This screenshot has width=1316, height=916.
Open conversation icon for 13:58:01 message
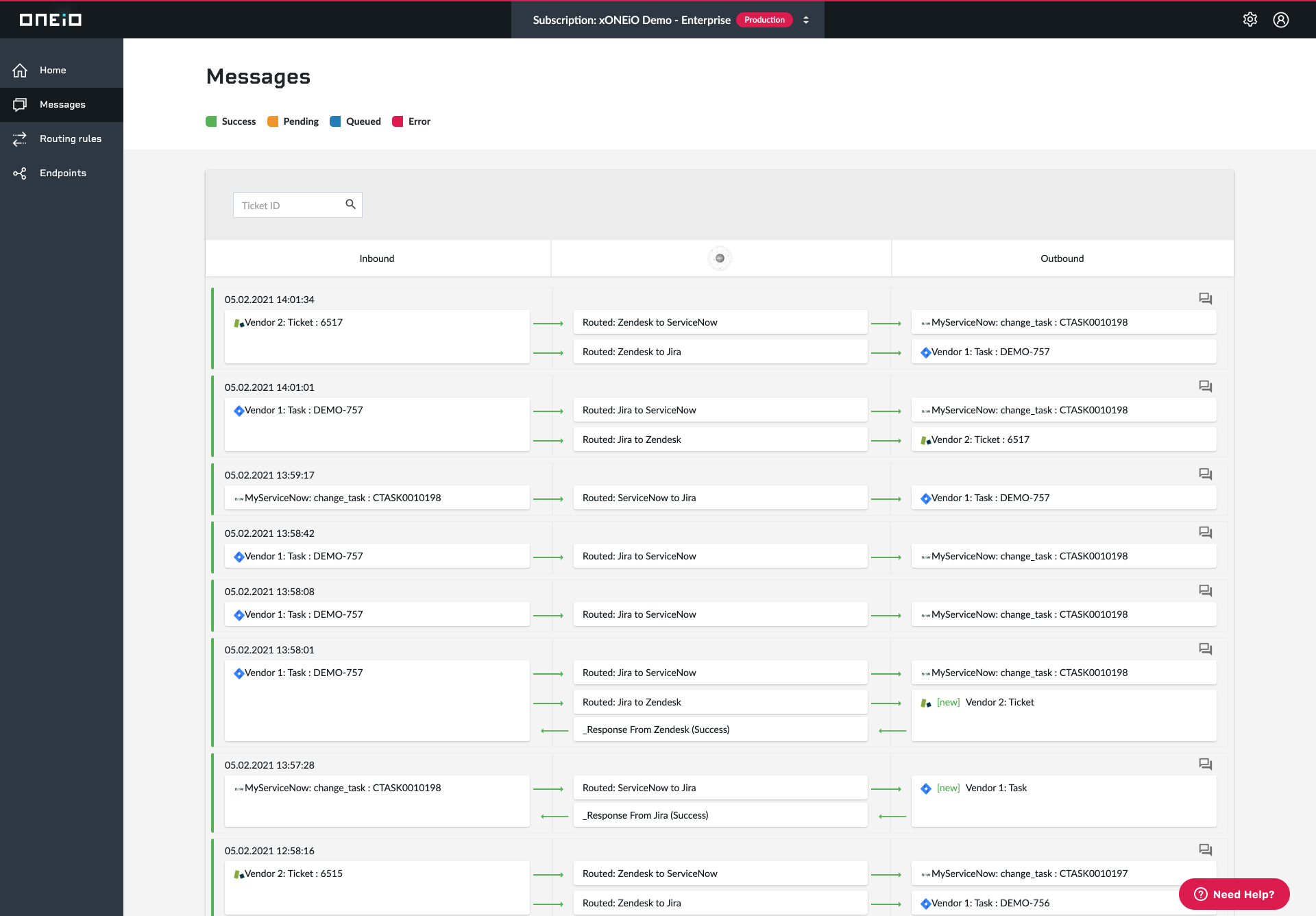(x=1206, y=649)
